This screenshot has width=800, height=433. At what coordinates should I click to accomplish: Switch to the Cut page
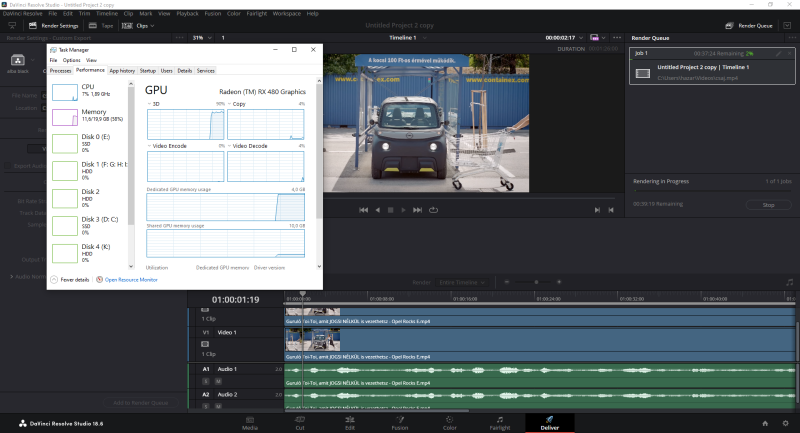coord(299,423)
